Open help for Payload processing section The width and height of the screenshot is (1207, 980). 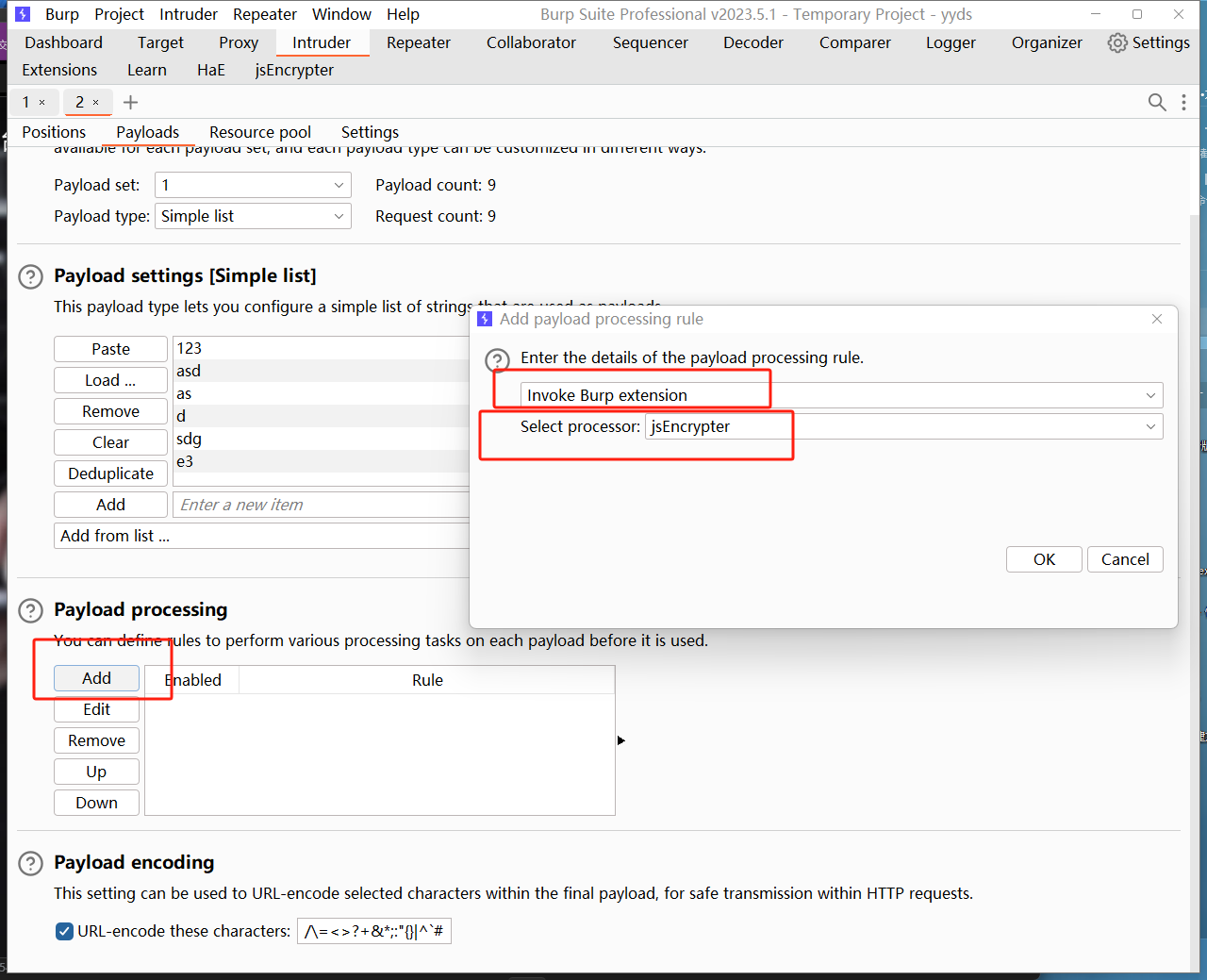pyautogui.click(x=31, y=610)
